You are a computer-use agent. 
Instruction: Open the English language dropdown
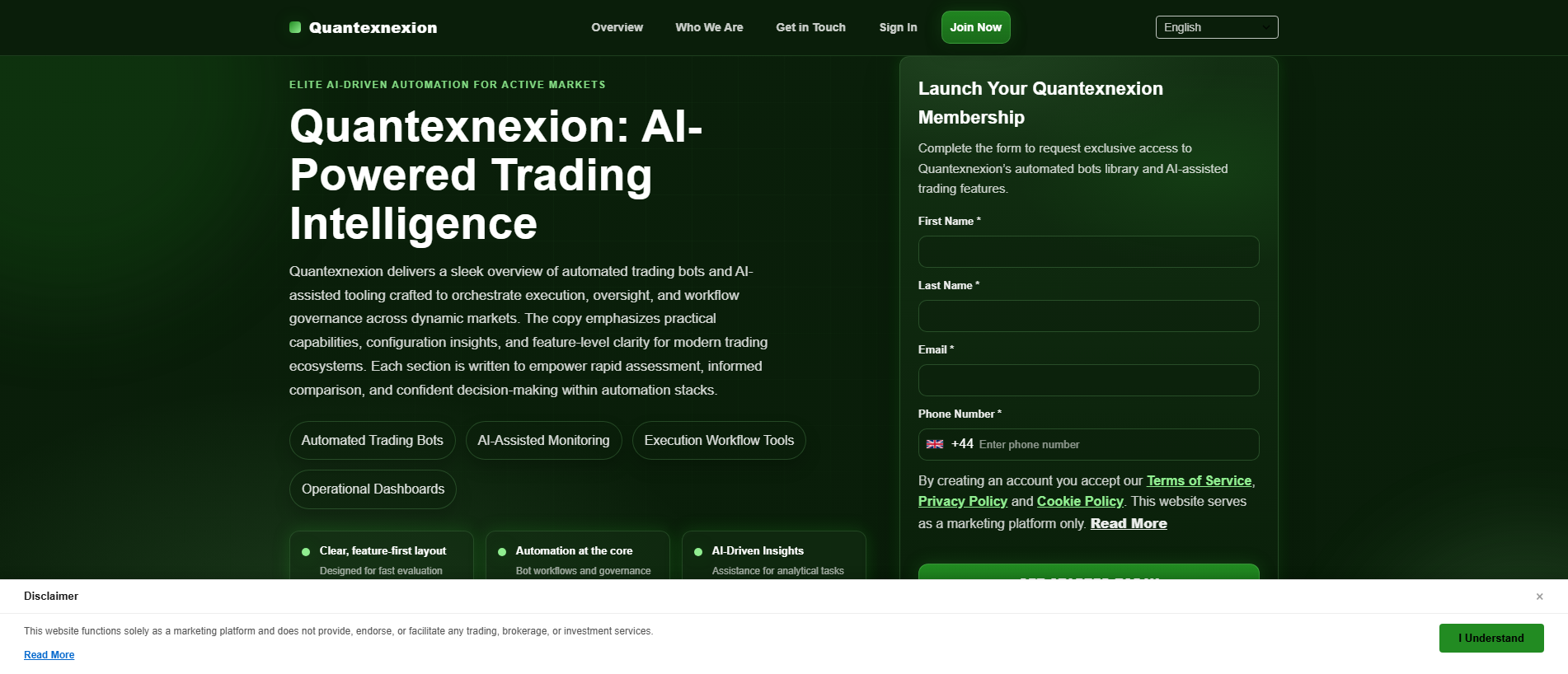click(1217, 27)
